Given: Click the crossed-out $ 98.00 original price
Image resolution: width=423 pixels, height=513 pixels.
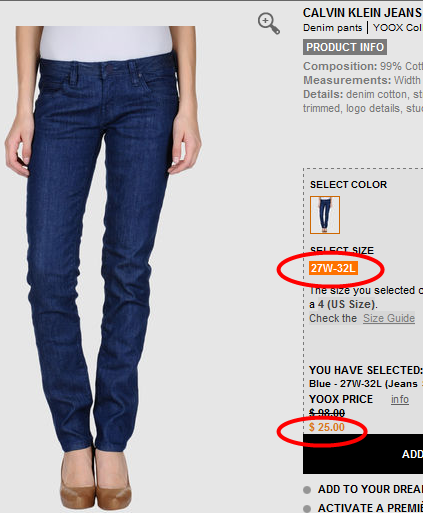Looking at the screenshot, I should click(327, 413).
